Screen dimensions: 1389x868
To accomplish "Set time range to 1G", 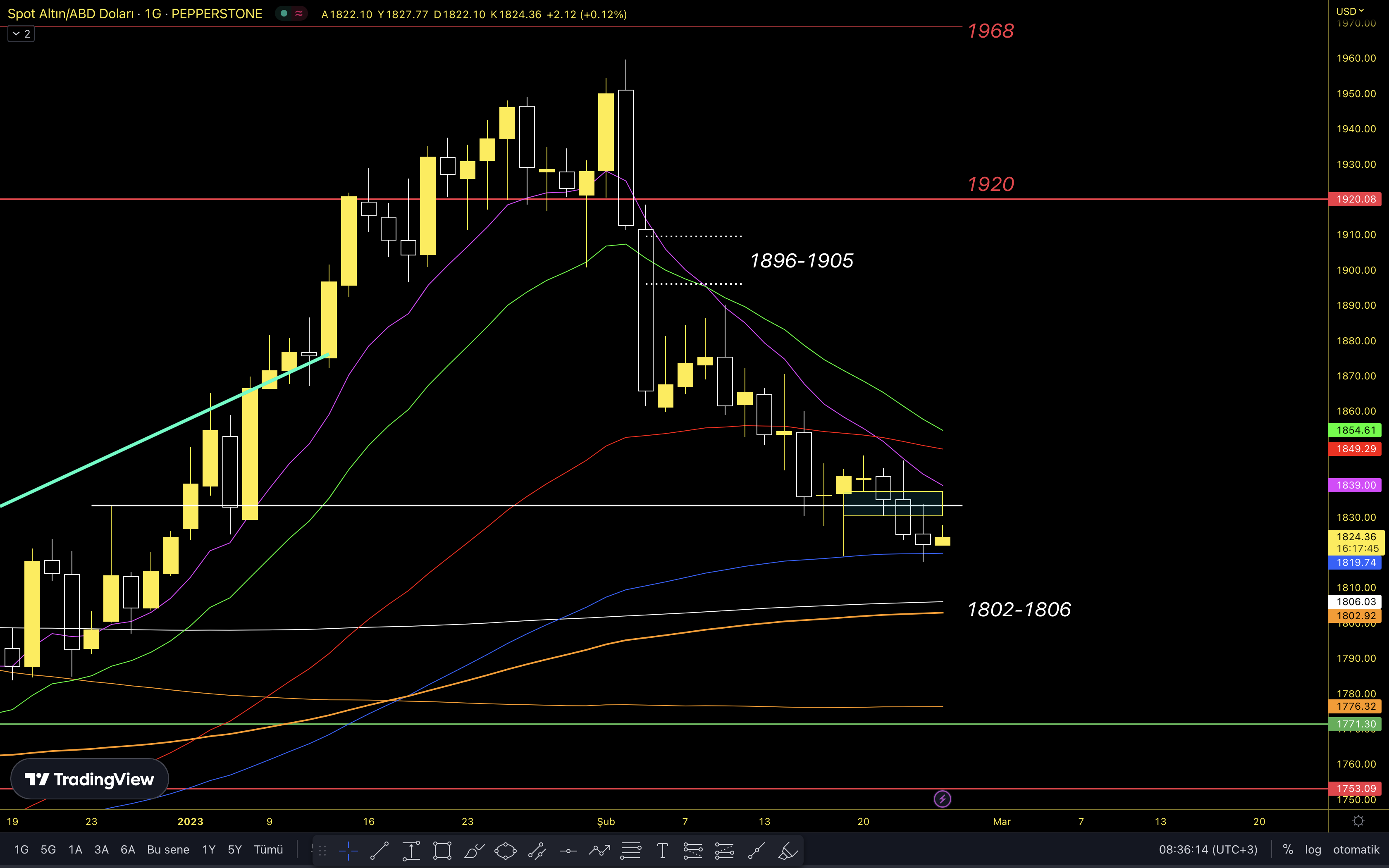I will pos(21,850).
